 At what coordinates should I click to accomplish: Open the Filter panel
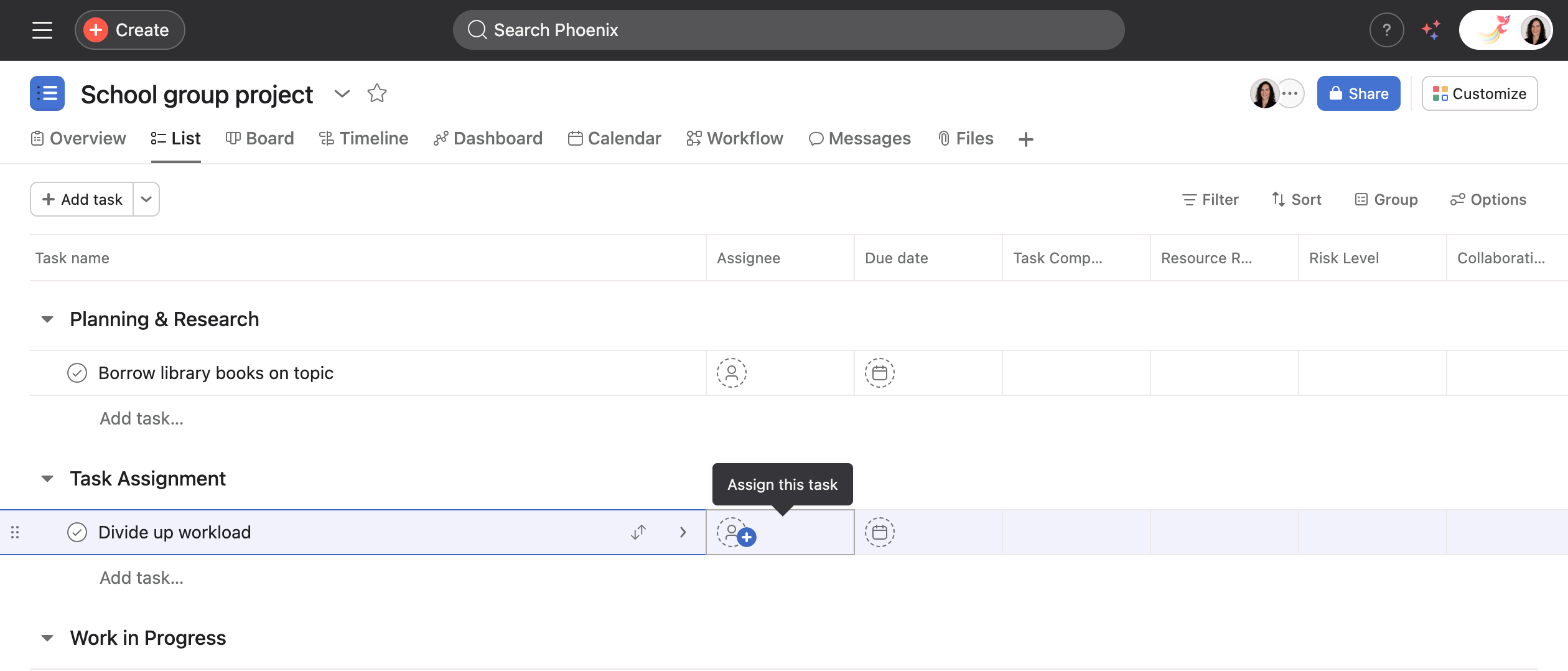click(x=1210, y=199)
